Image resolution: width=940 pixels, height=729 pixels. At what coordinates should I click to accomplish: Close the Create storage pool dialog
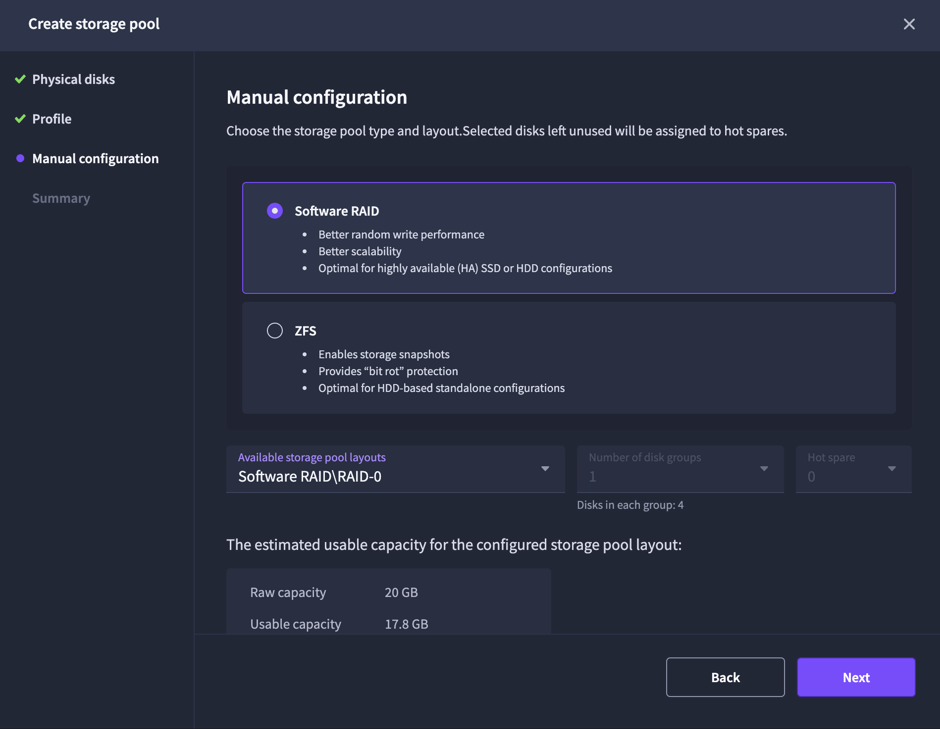click(x=909, y=24)
